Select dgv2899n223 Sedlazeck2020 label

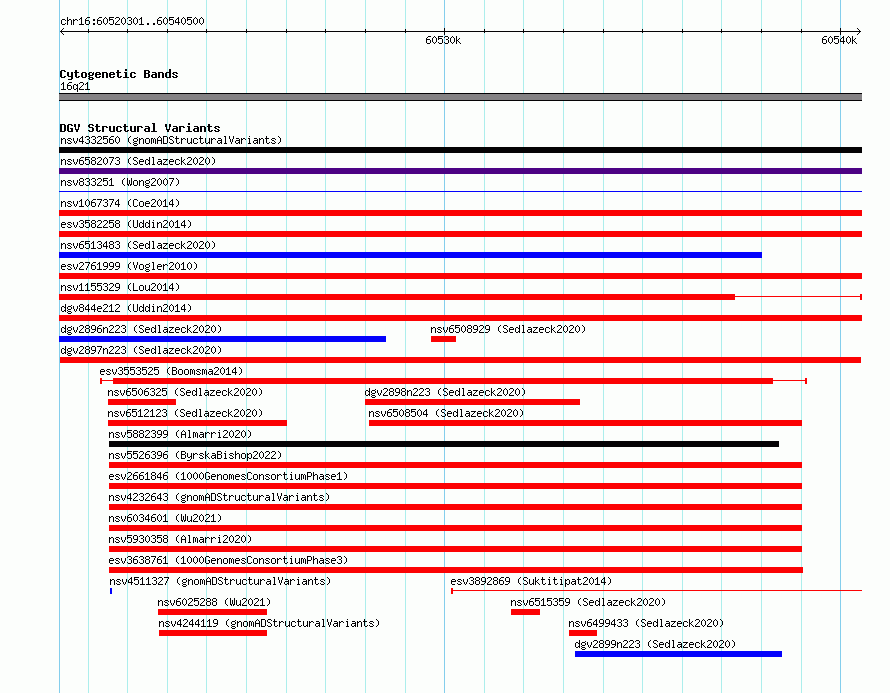(x=655, y=644)
